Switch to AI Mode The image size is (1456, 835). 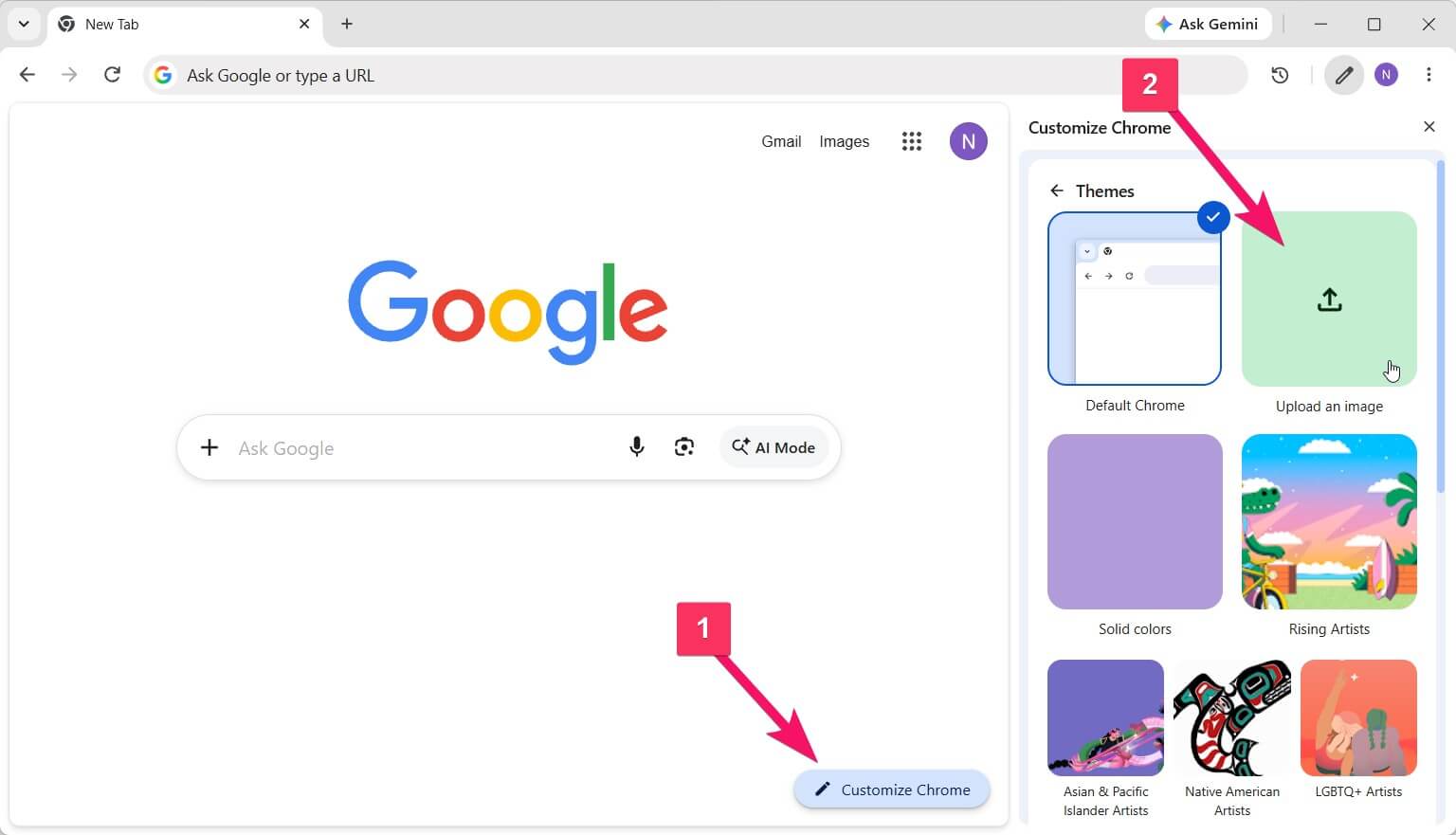pos(773,447)
